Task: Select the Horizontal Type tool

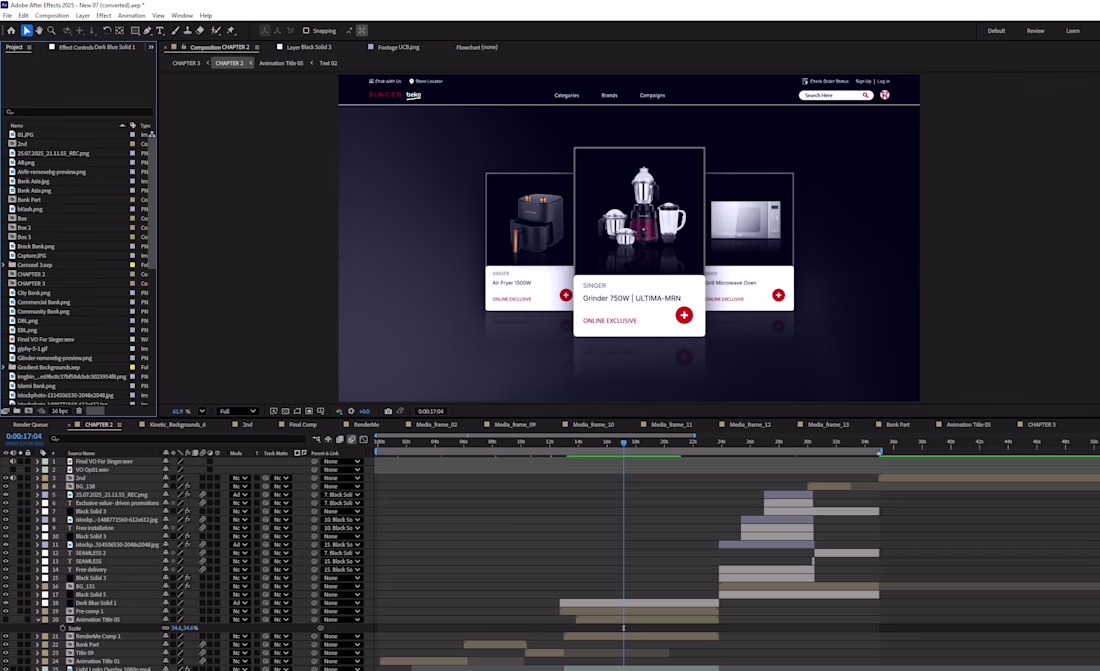Action: 160,31
